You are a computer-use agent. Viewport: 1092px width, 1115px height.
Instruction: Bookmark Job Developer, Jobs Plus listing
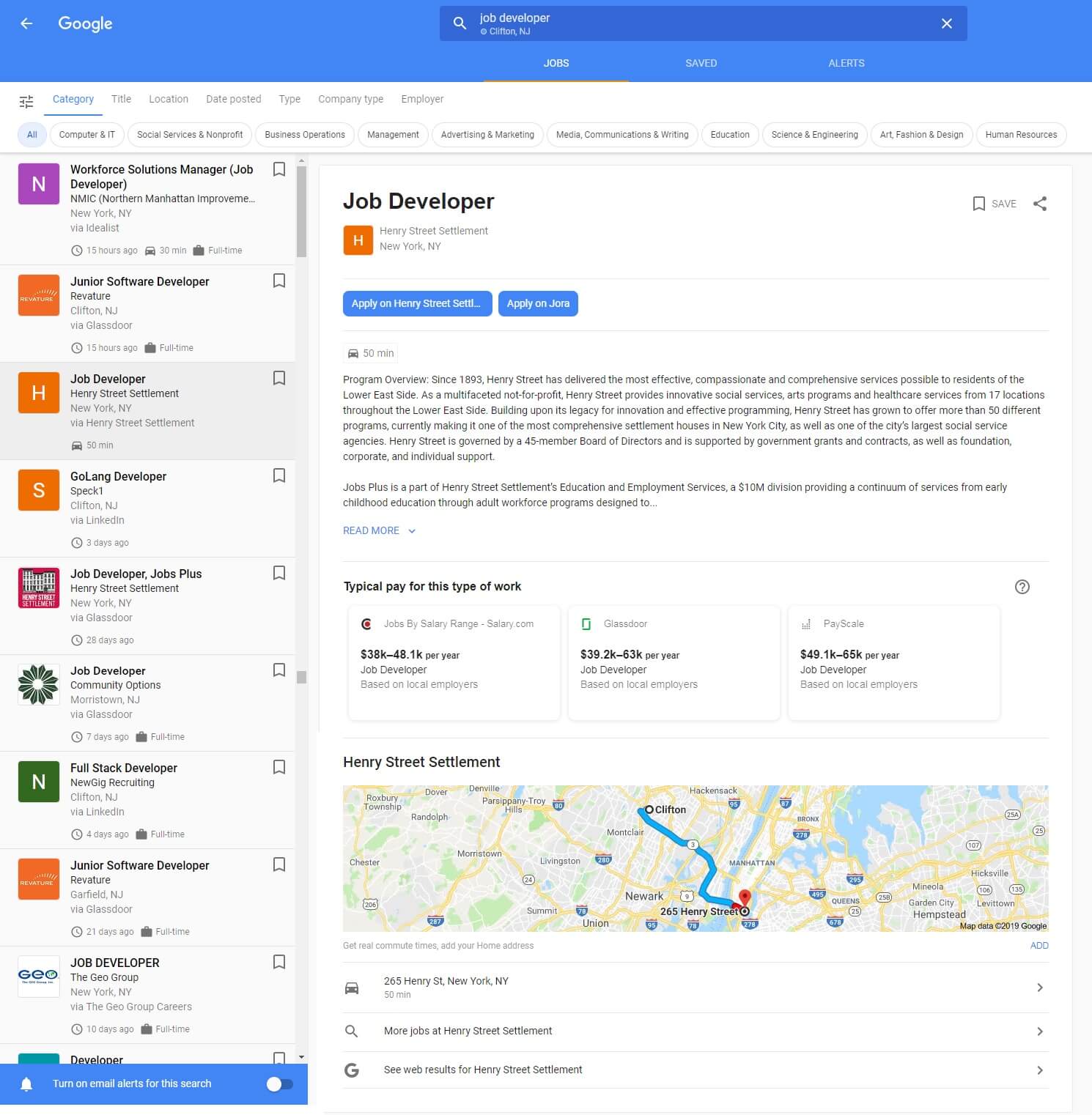[279, 573]
